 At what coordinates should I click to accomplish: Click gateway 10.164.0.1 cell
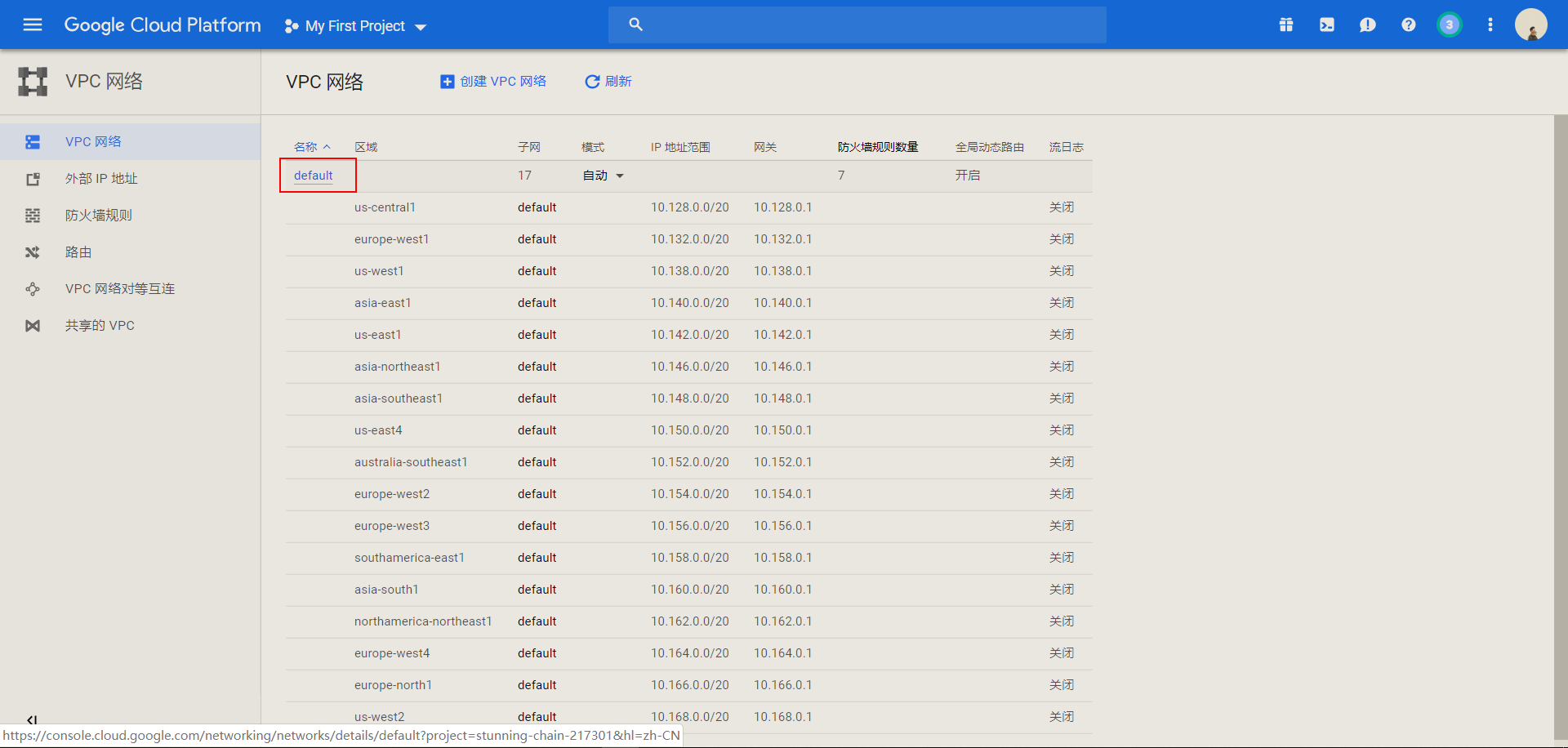tap(783, 653)
